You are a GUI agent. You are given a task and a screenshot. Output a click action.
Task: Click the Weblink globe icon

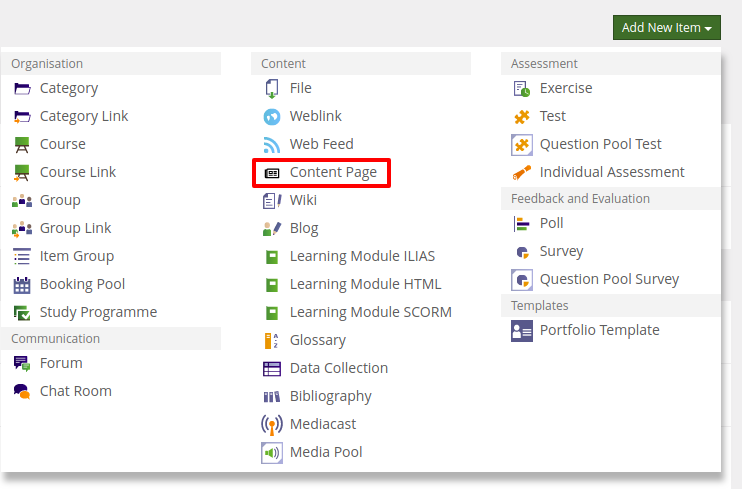(x=272, y=116)
